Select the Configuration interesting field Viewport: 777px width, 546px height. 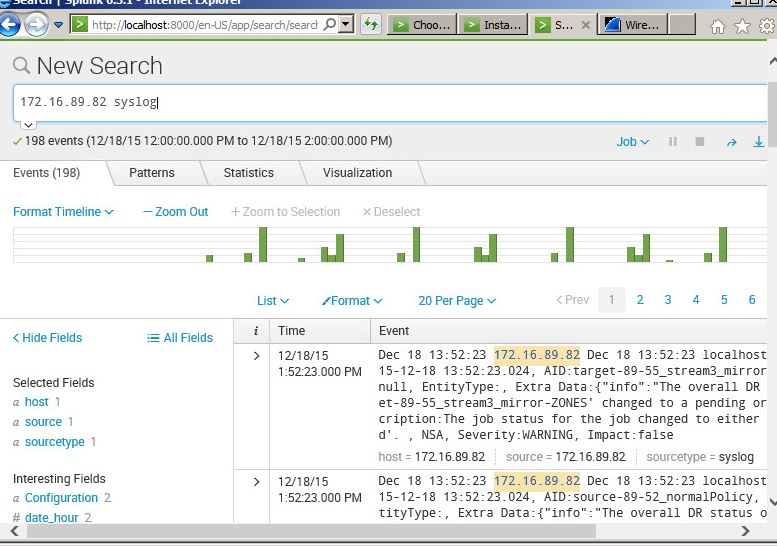click(x=61, y=498)
